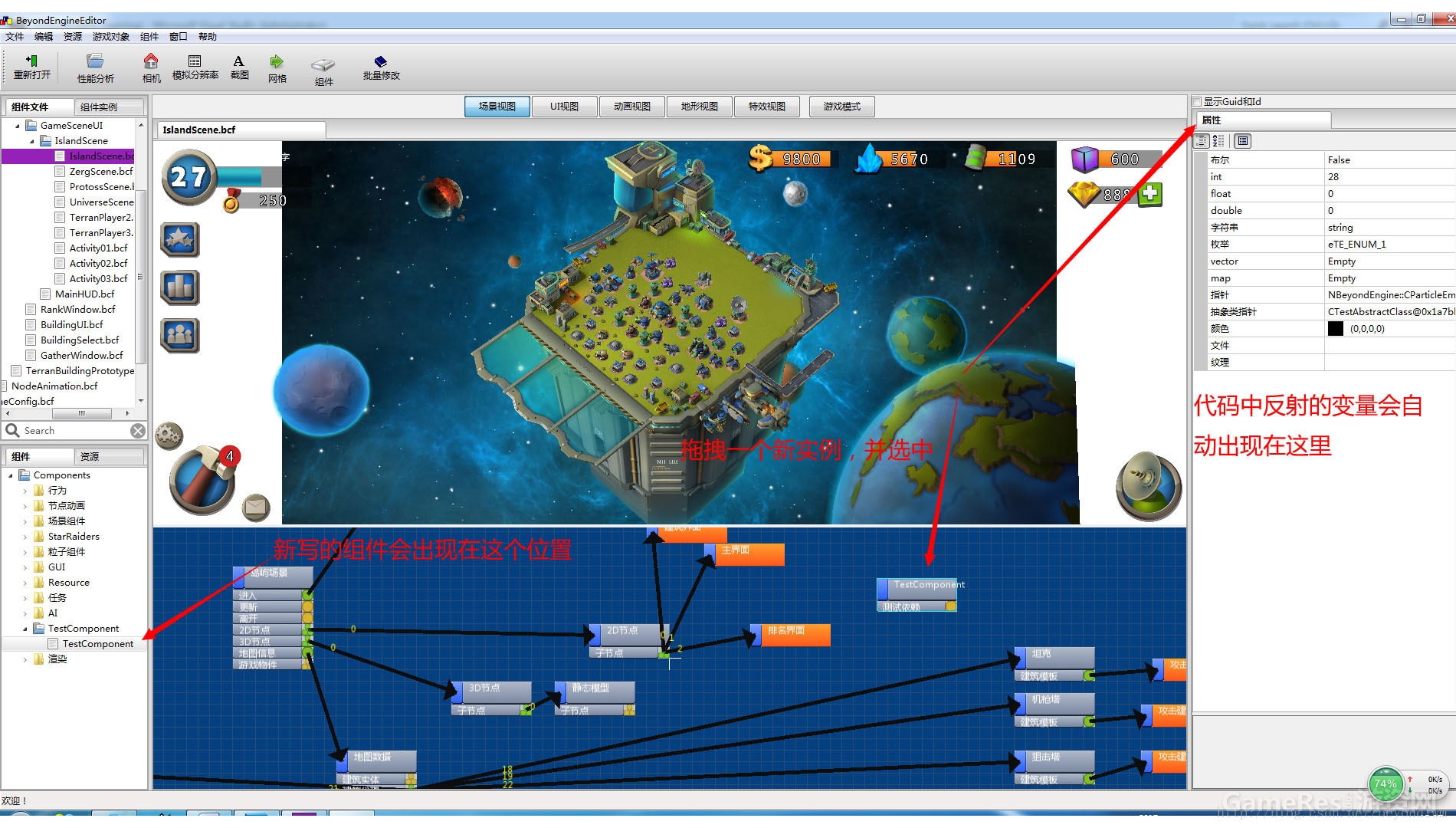
Task: Click the gold dollar currency icon
Action: pos(760,157)
